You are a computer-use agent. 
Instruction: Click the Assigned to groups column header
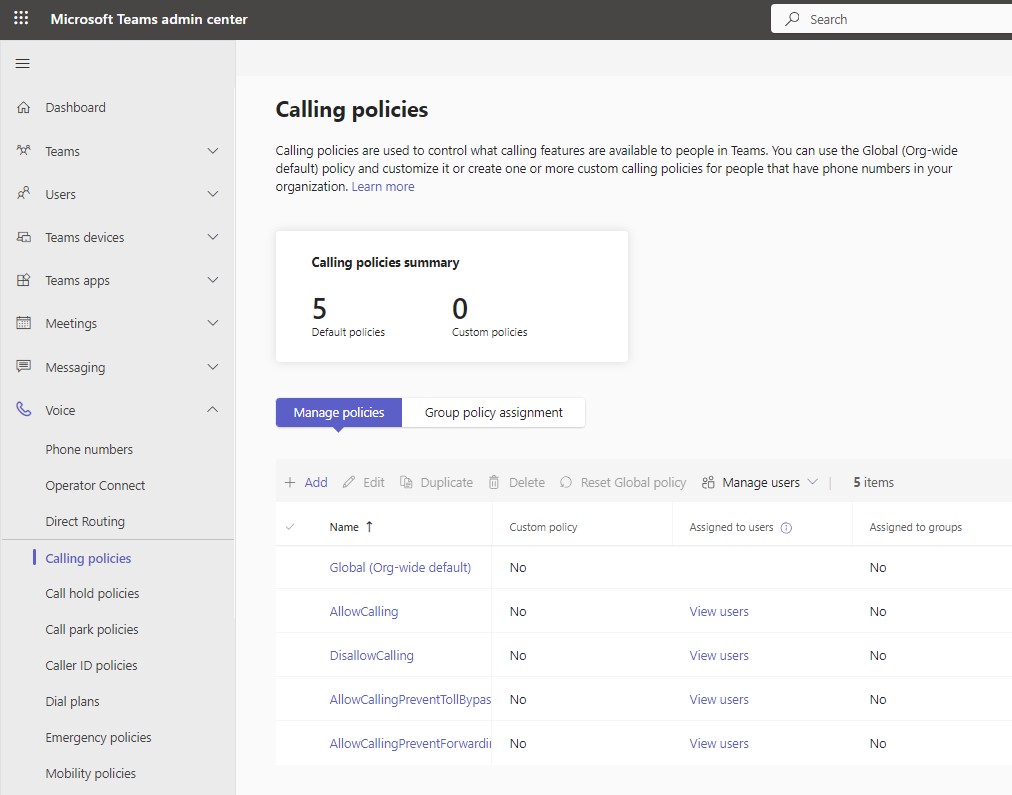click(915, 527)
